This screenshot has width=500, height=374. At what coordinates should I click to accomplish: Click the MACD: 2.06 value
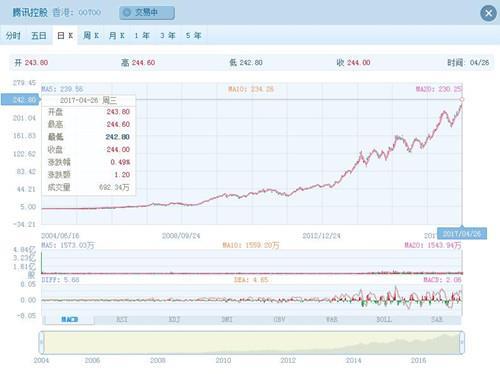pos(442,280)
